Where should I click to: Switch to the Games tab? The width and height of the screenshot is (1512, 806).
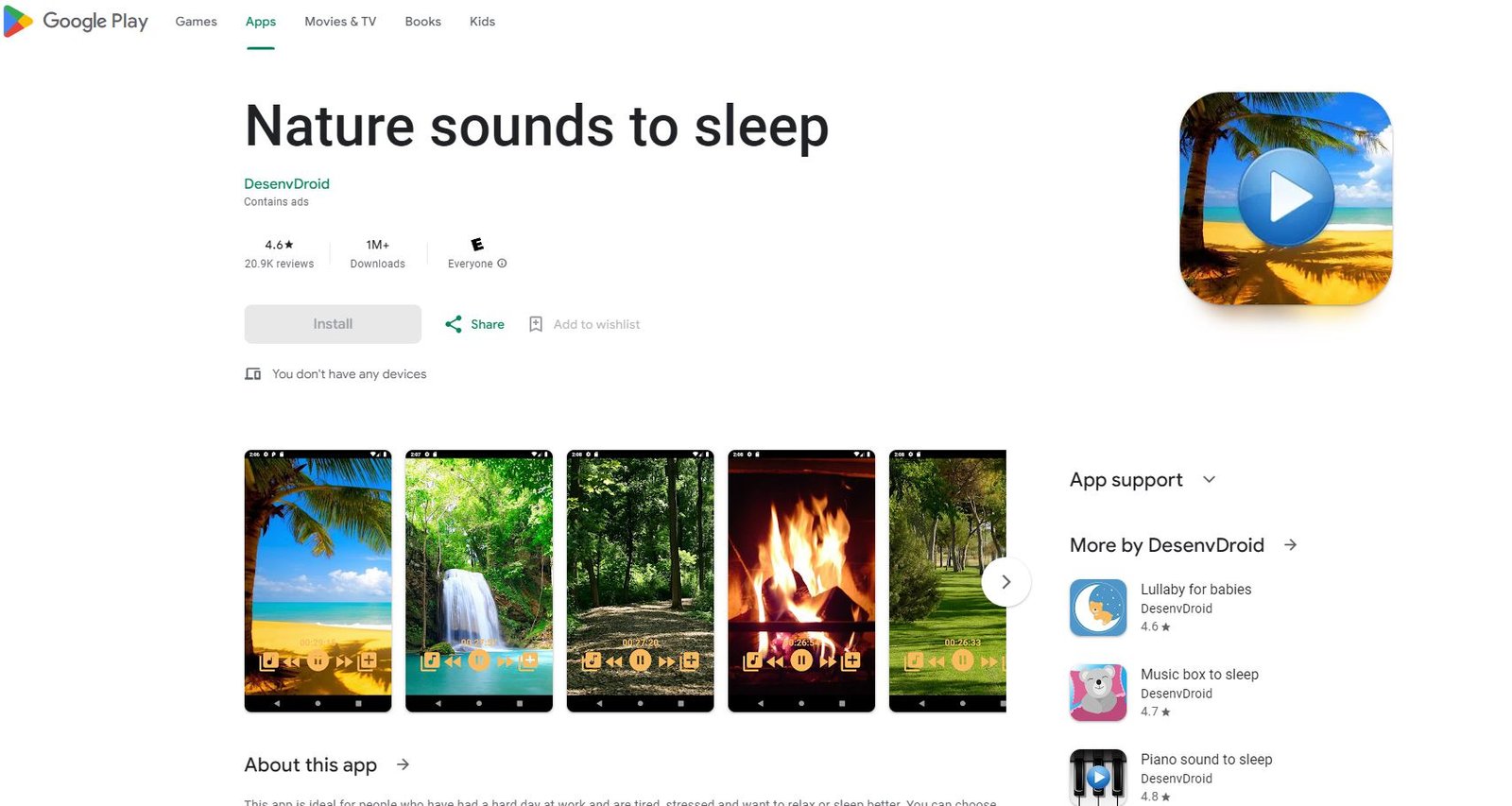[196, 22]
